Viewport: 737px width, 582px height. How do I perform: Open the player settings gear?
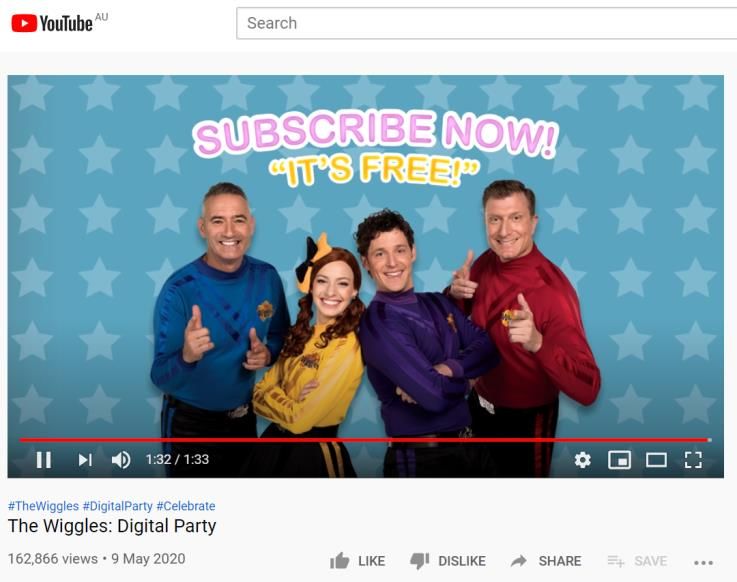[582, 460]
